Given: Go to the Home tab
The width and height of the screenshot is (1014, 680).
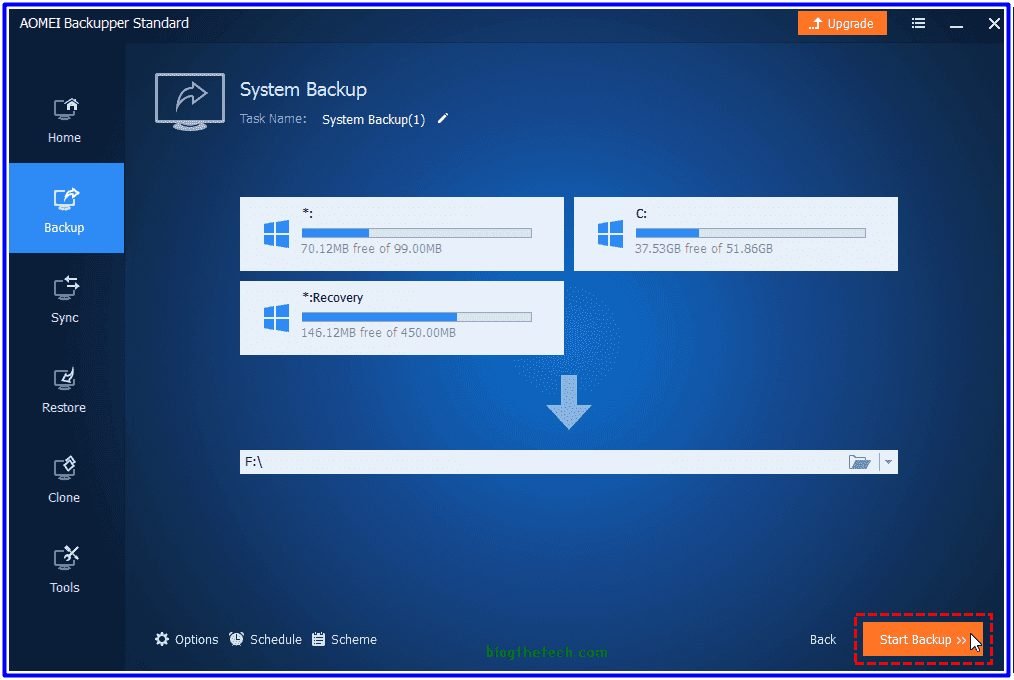Looking at the screenshot, I should [65, 120].
